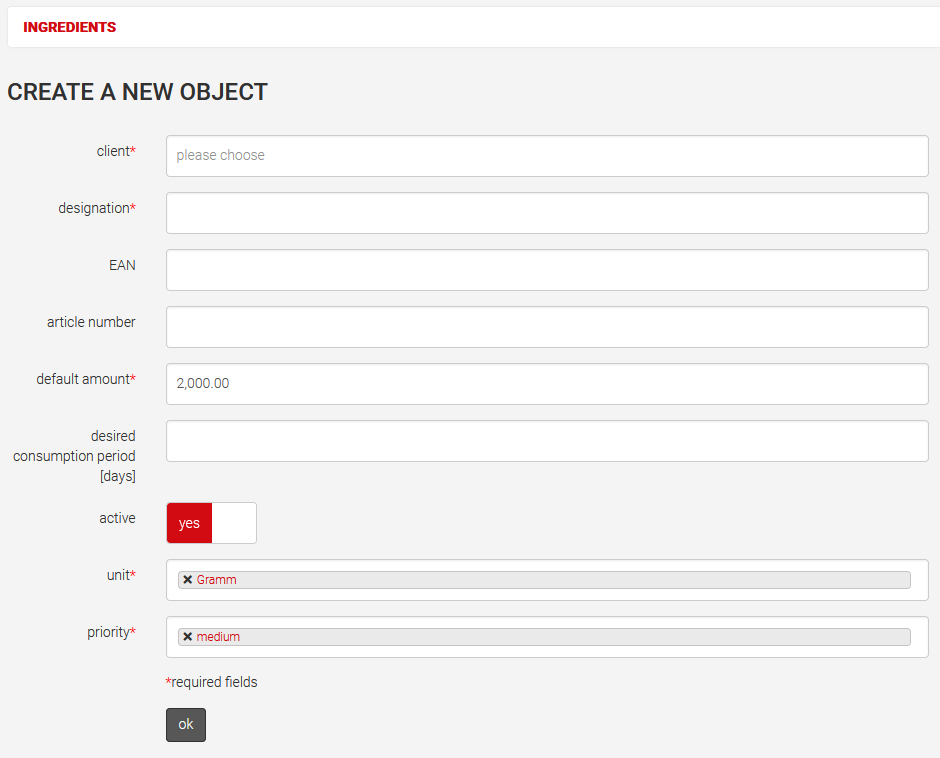Click the active label text
The image size is (940, 758).
point(117,518)
